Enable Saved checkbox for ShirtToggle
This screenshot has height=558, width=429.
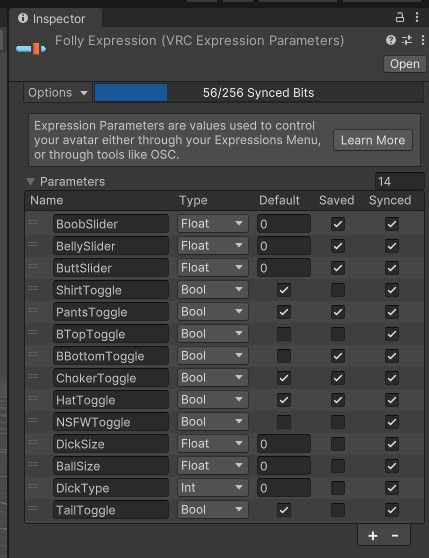pyautogui.click(x=338, y=290)
